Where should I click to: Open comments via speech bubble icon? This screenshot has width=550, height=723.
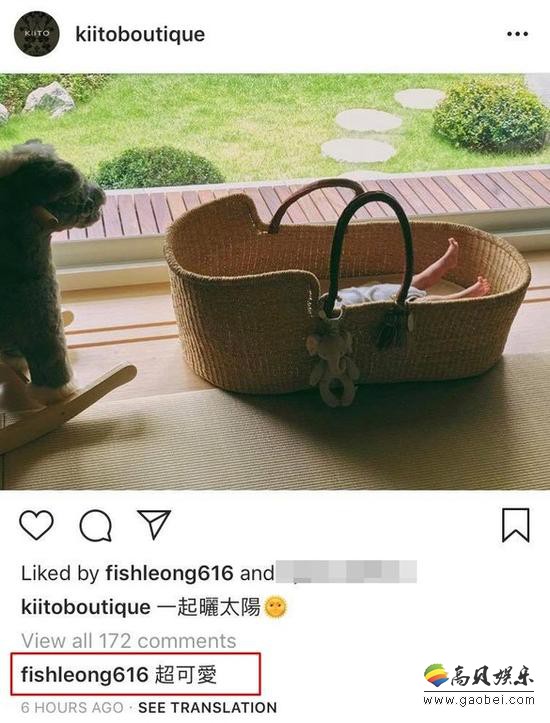coord(95,525)
